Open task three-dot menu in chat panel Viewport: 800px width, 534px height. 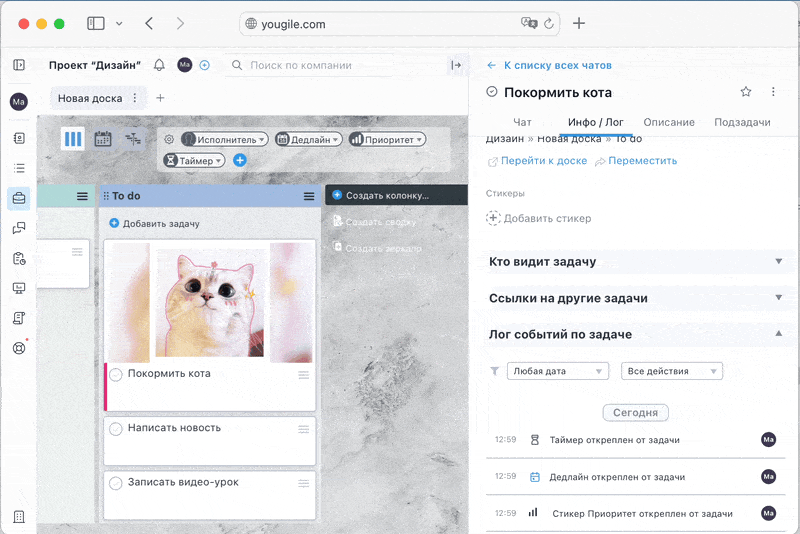click(773, 92)
